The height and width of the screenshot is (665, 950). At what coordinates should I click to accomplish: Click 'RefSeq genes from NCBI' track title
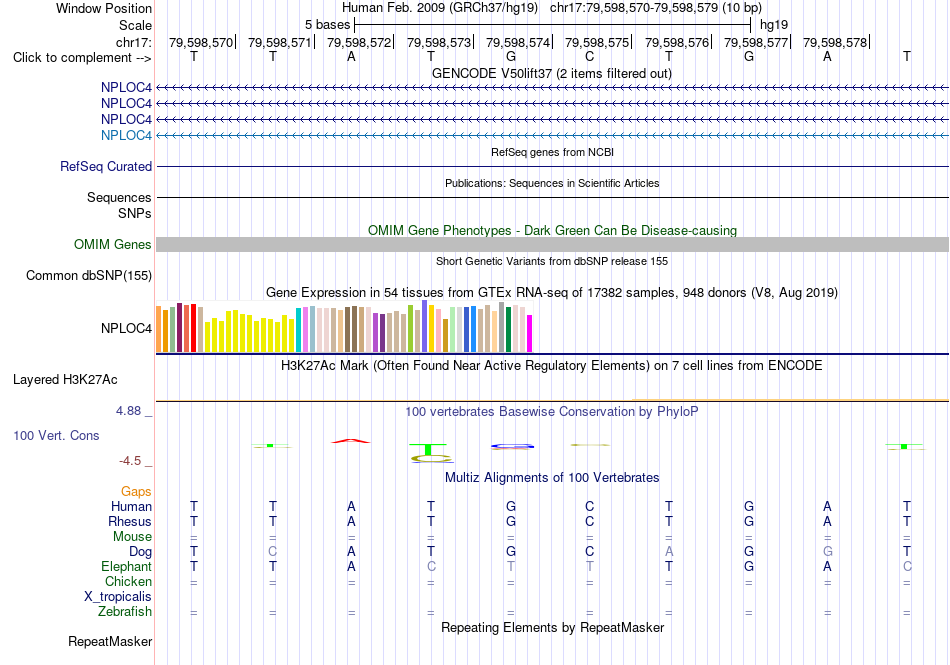(x=552, y=152)
